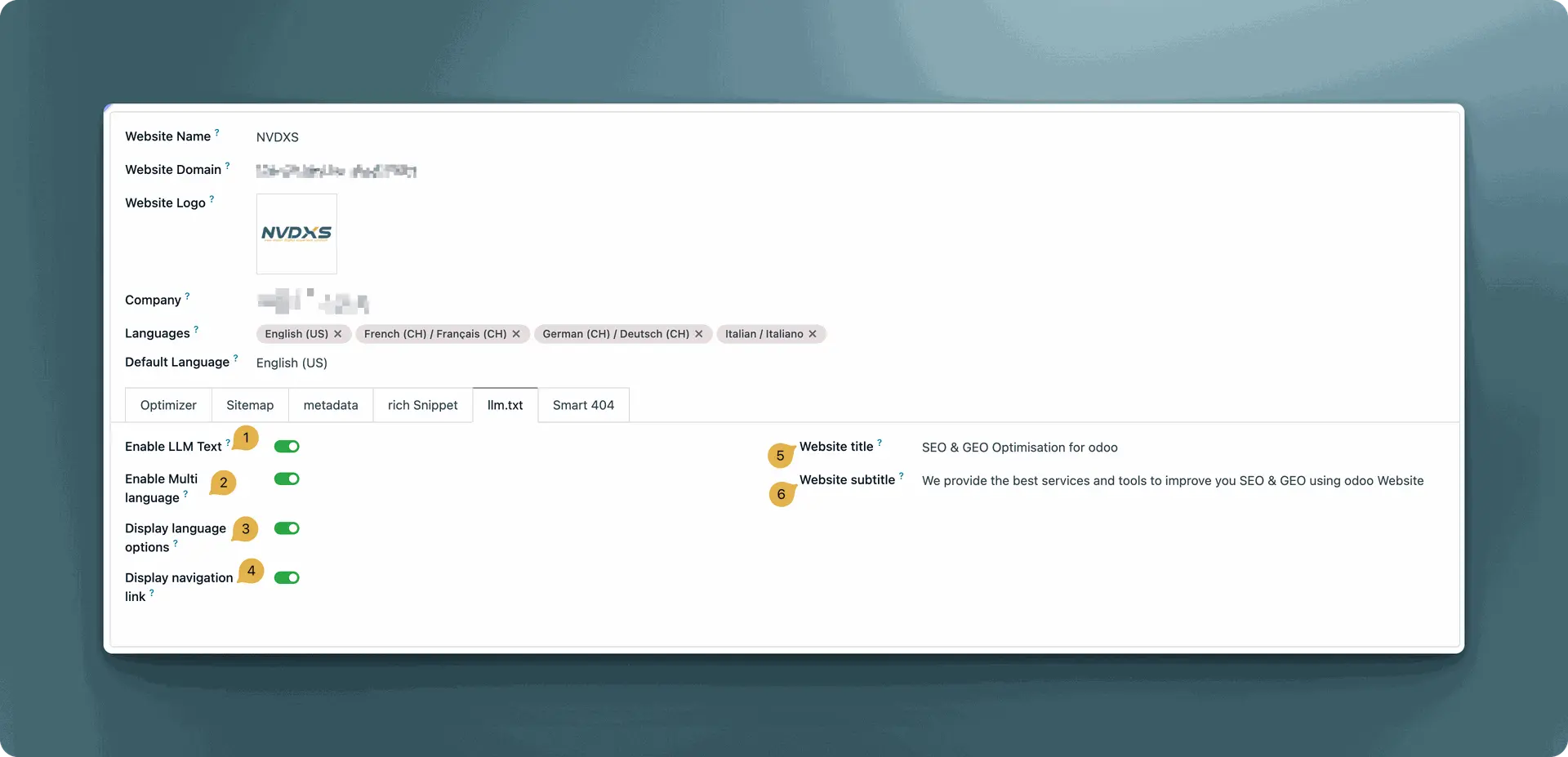This screenshot has width=1568, height=757.
Task: Remove French (CH) language tag
Action: click(x=516, y=334)
